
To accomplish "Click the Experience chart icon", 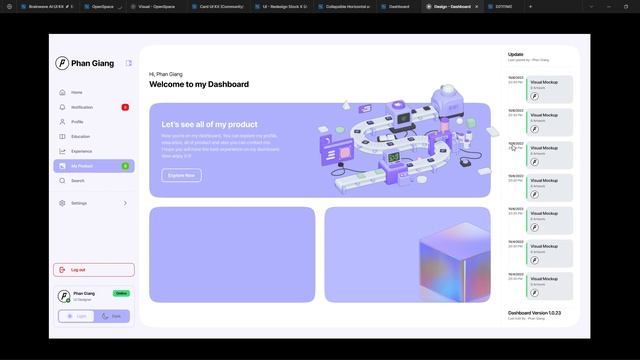I will click(62, 151).
